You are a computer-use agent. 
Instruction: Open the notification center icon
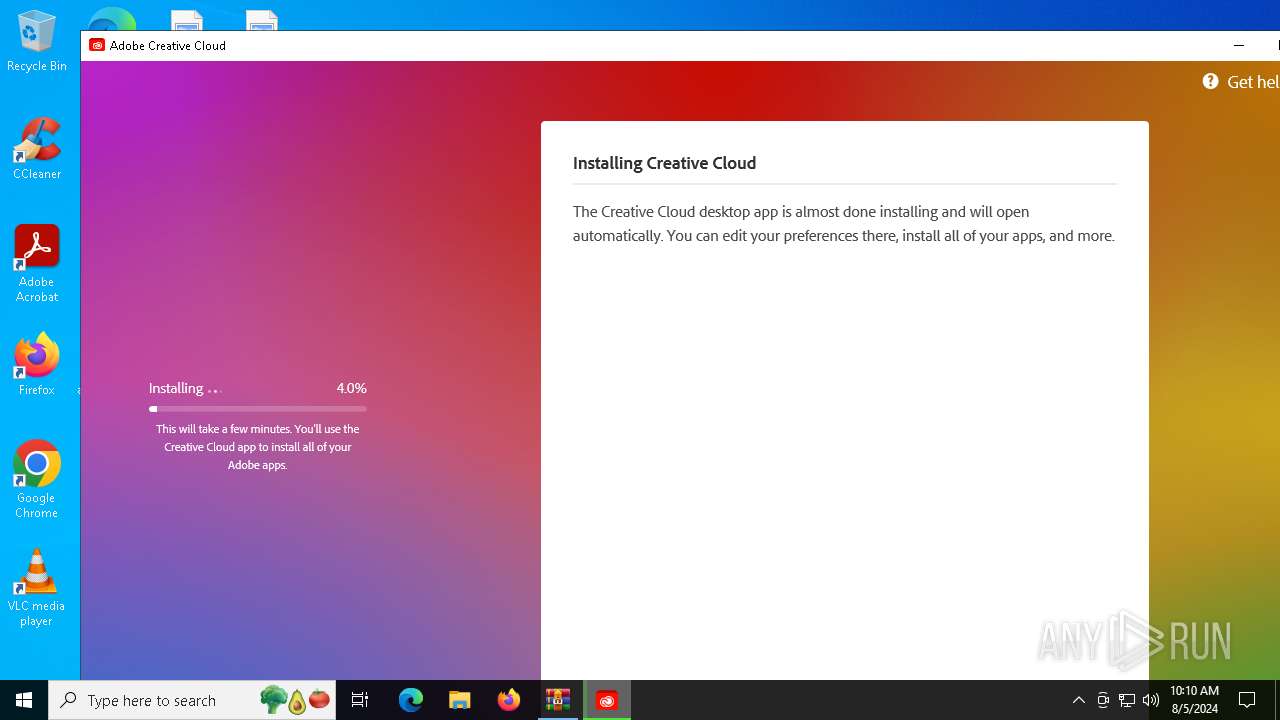(1247, 700)
